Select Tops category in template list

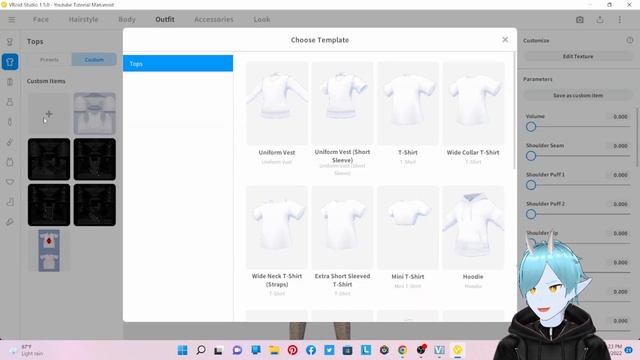click(178, 63)
